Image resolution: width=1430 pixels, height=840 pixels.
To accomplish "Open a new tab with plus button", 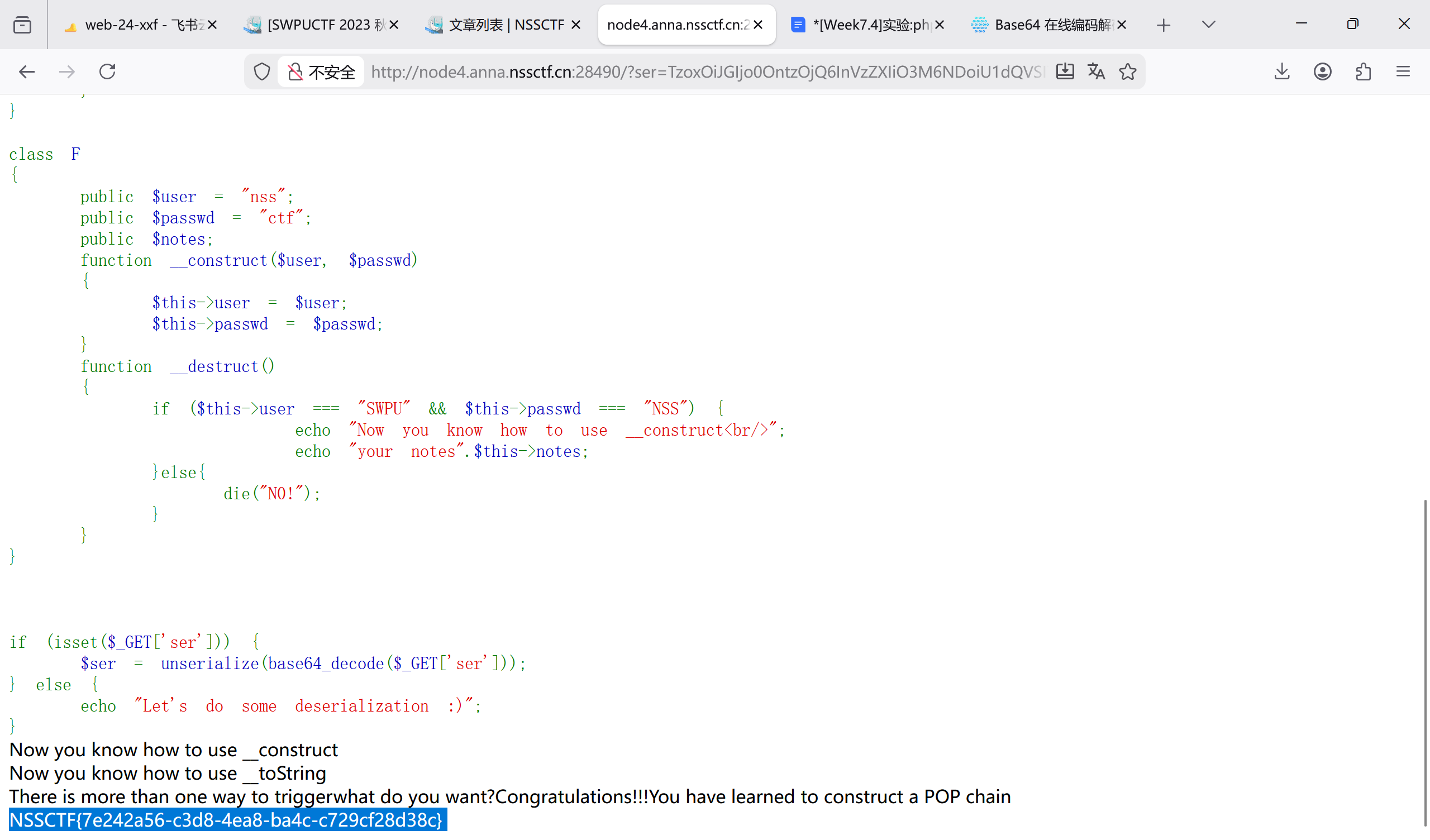I will [1164, 25].
